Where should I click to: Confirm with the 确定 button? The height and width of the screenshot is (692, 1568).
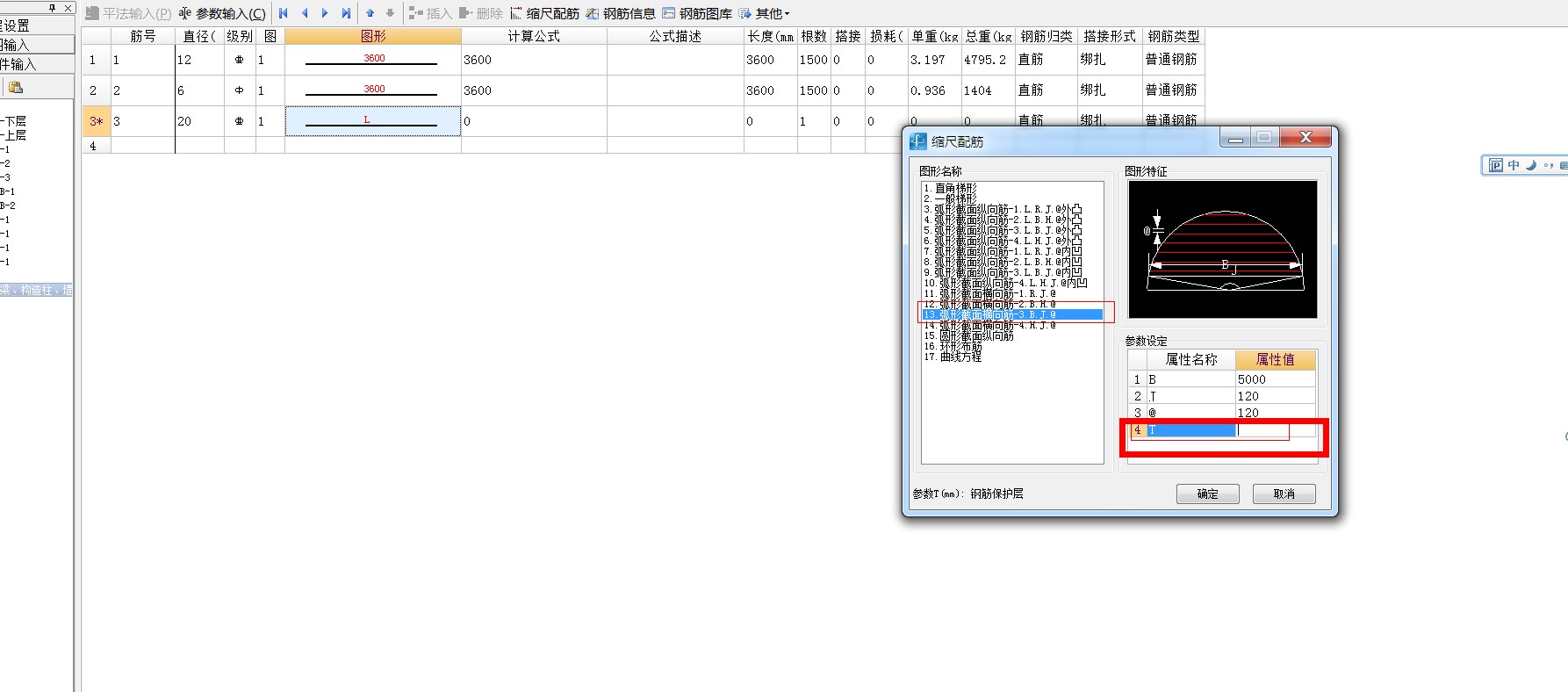click(x=1207, y=494)
